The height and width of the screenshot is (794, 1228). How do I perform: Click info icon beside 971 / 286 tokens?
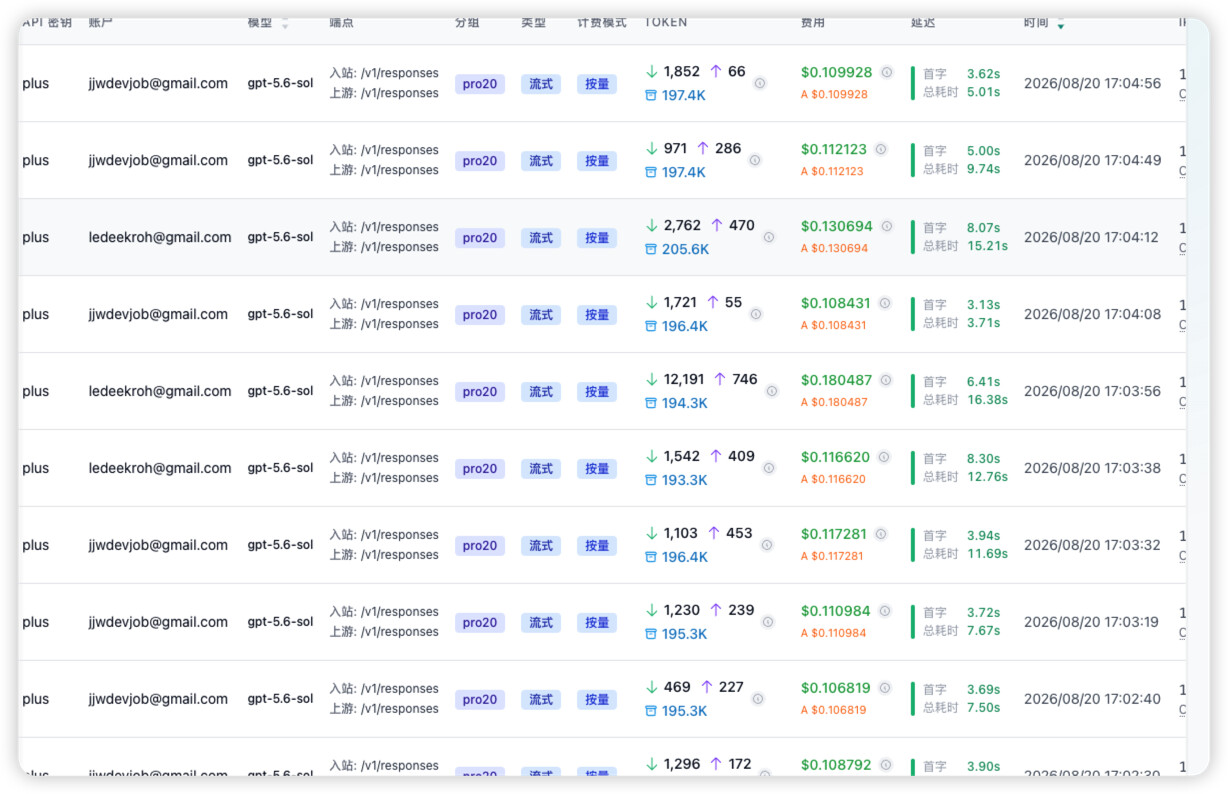[x=755, y=160]
